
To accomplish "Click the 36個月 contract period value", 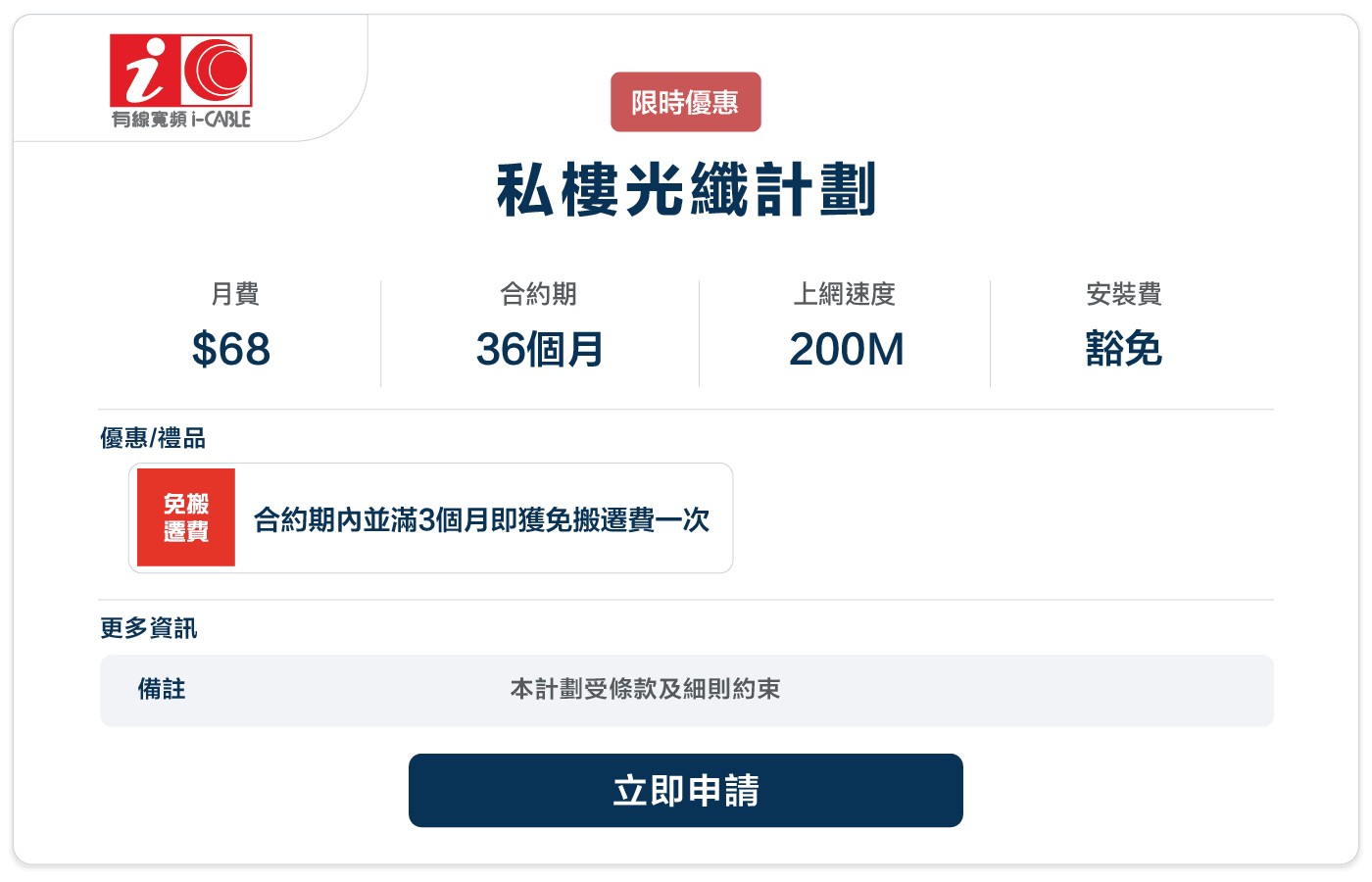I will (540, 350).
